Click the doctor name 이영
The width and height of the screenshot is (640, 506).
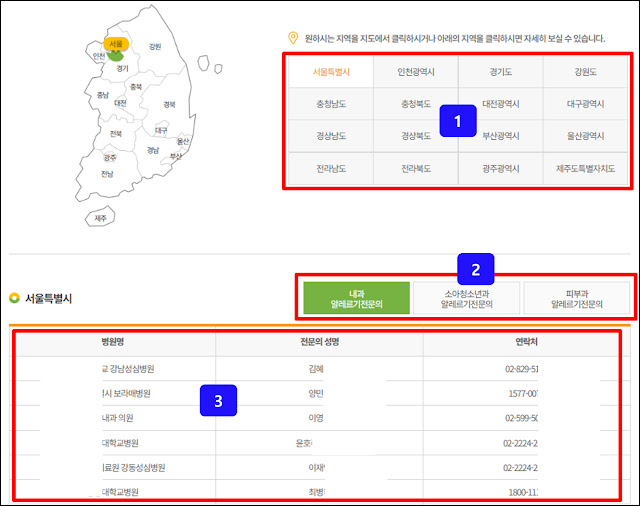point(316,418)
